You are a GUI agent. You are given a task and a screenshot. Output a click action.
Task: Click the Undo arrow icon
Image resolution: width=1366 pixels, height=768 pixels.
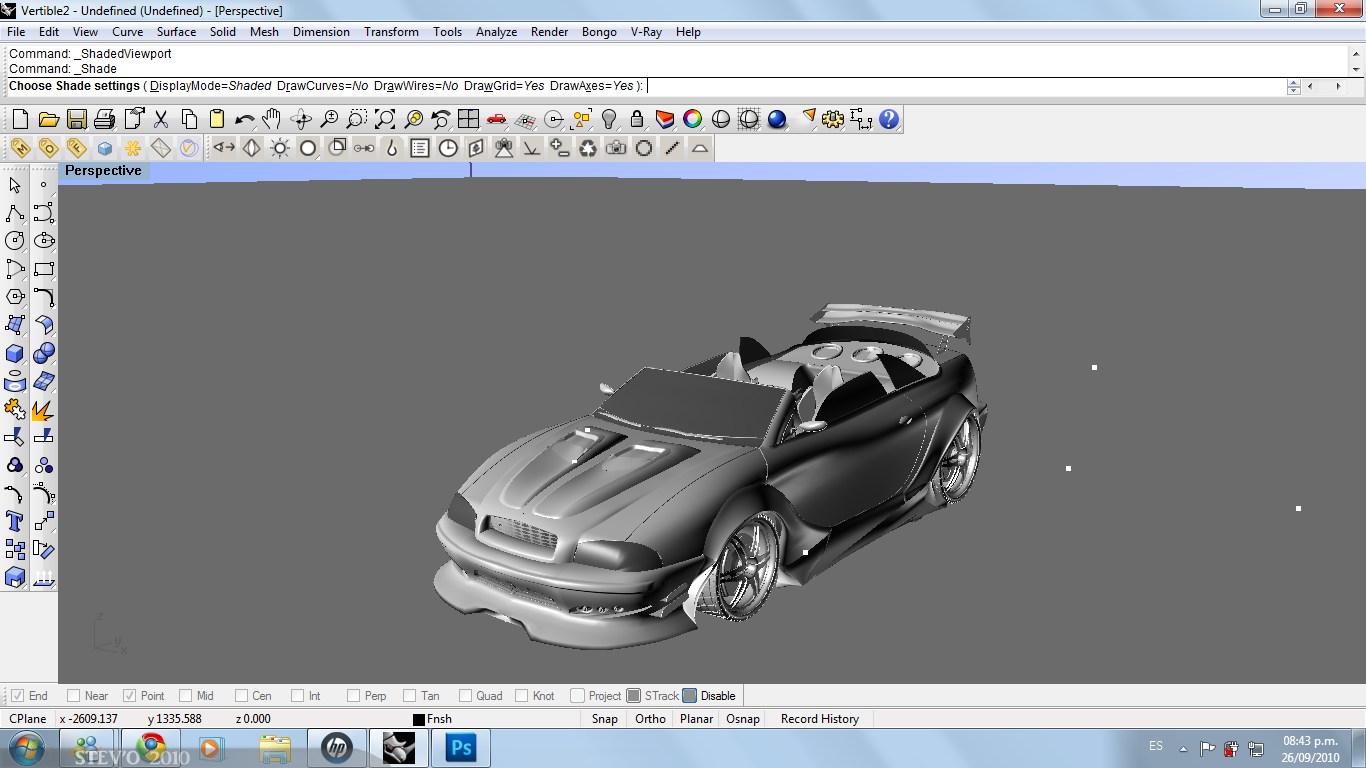[244, 120]
